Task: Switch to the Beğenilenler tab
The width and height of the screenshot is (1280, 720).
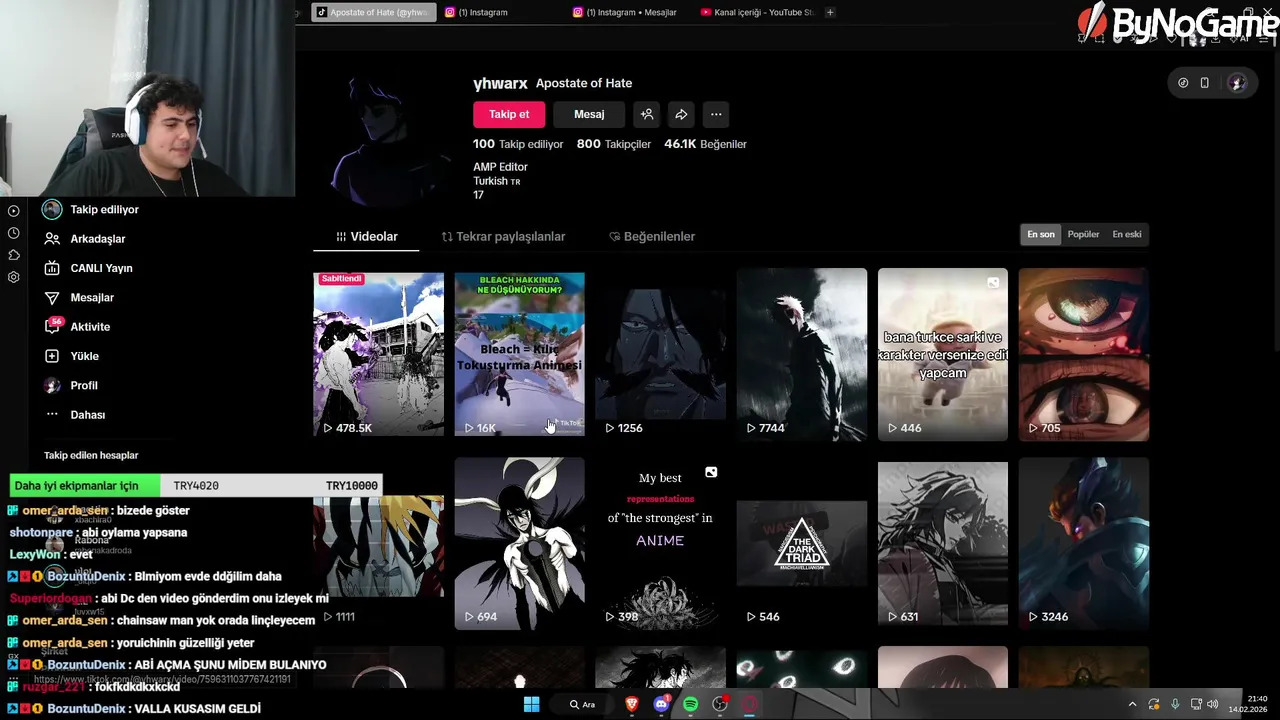Action: pos(652,237)
